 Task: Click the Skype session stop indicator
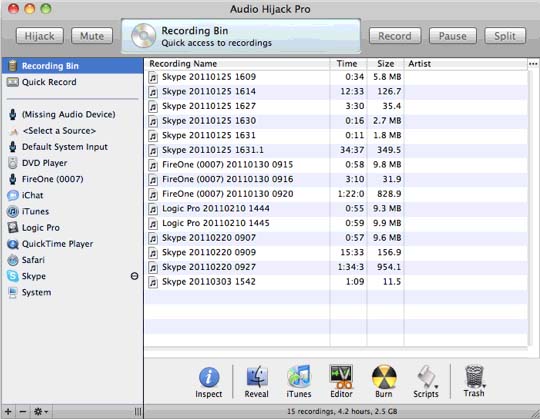(134, 276)
